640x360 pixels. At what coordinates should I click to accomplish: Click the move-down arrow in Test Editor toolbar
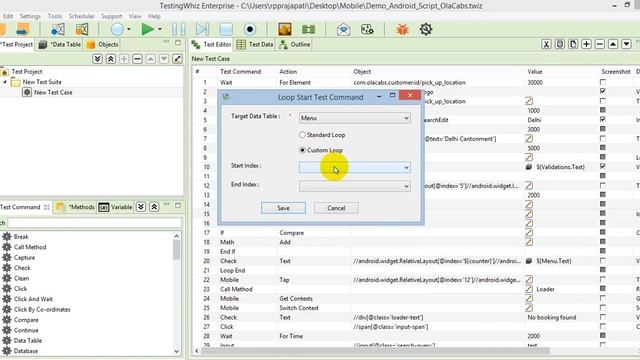tap(627, 44)
